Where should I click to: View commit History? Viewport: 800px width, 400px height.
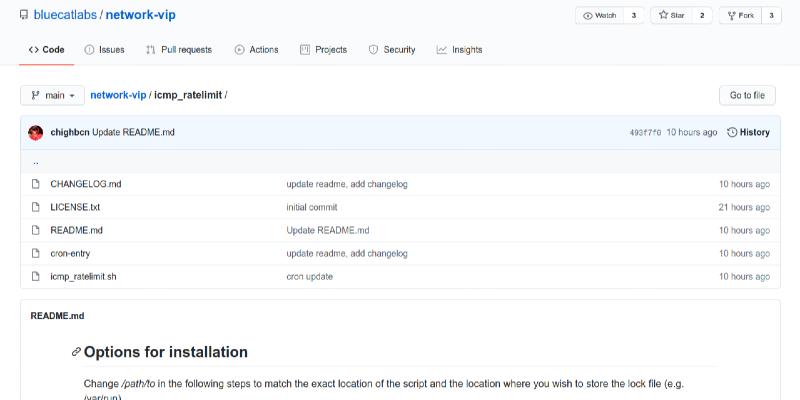point(748,132)
